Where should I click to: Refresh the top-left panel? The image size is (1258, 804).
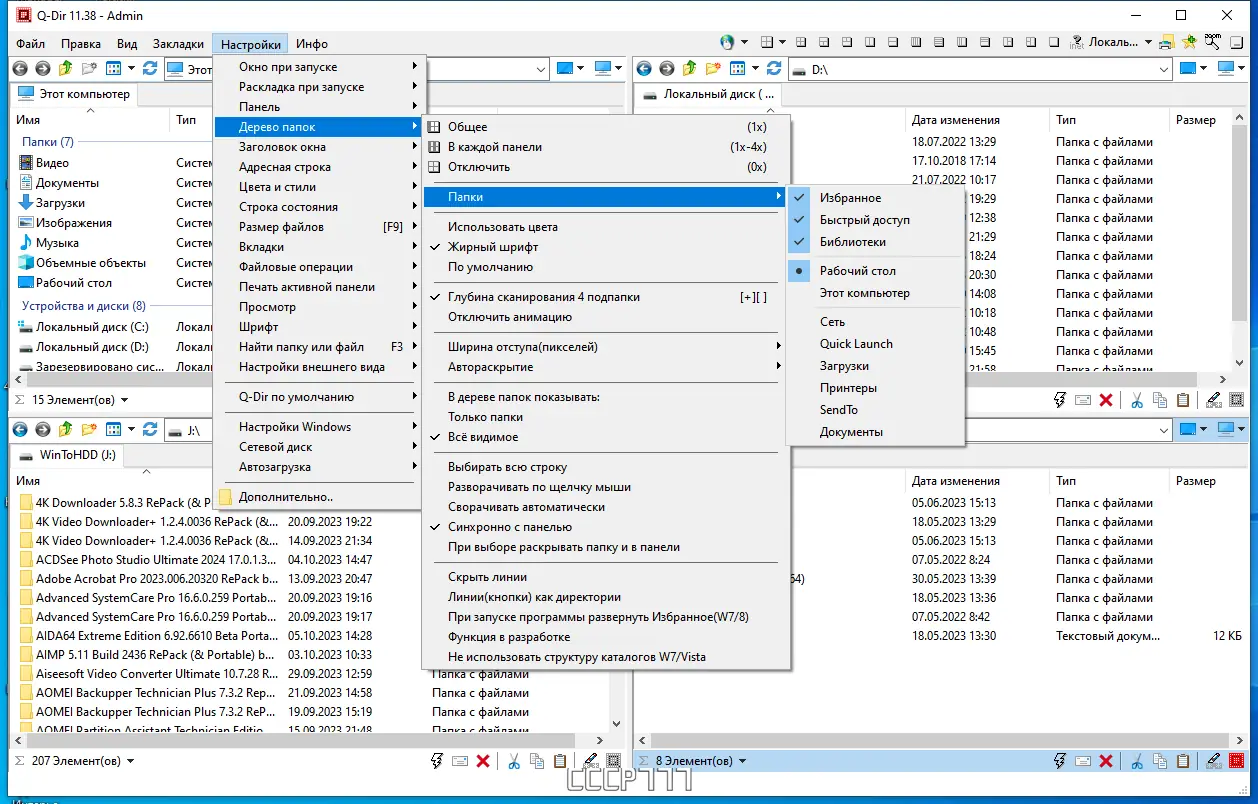150,69
